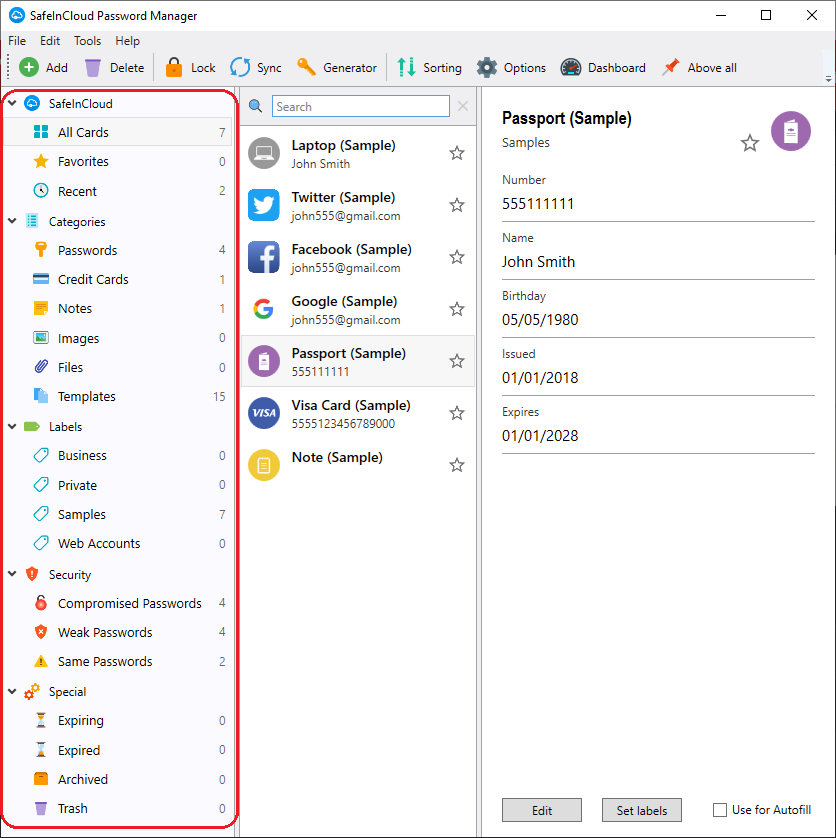The image size is (836, 838).
Task: Select the Passwords category
Action: (x=118, y=250)
